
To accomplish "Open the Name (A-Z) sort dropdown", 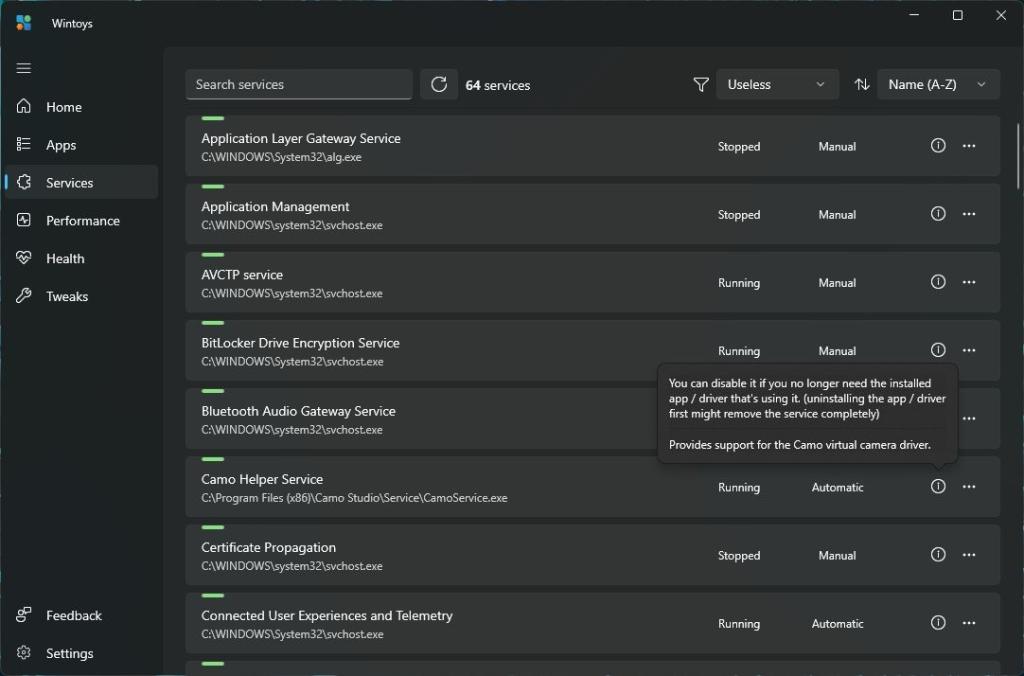I will [937, 84].
